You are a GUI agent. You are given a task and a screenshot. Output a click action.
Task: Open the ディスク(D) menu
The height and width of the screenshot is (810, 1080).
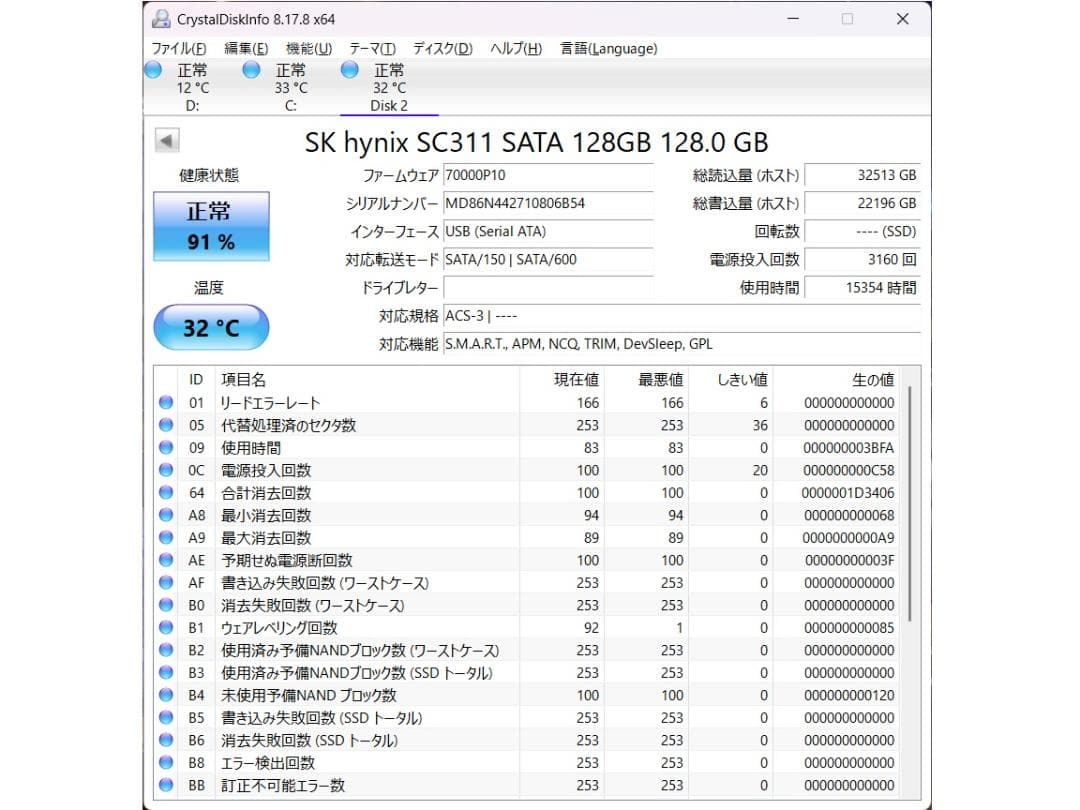[x=440, y=48]
